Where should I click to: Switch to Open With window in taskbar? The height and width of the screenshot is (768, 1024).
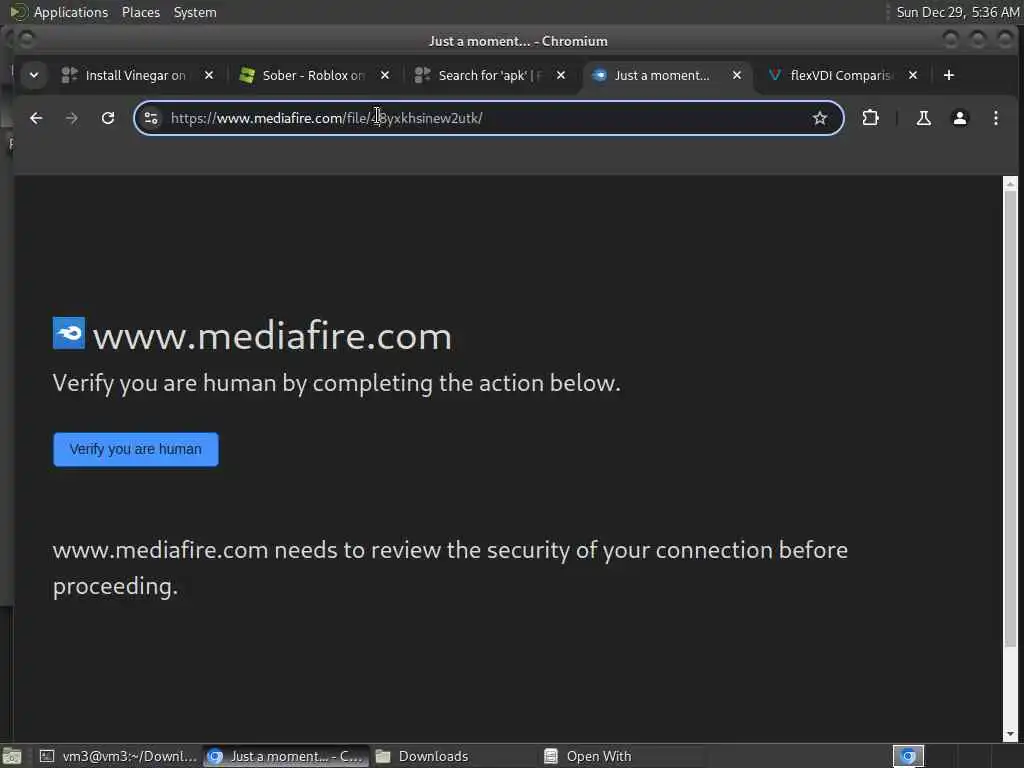pyautogui.click(x=622, y=756)
